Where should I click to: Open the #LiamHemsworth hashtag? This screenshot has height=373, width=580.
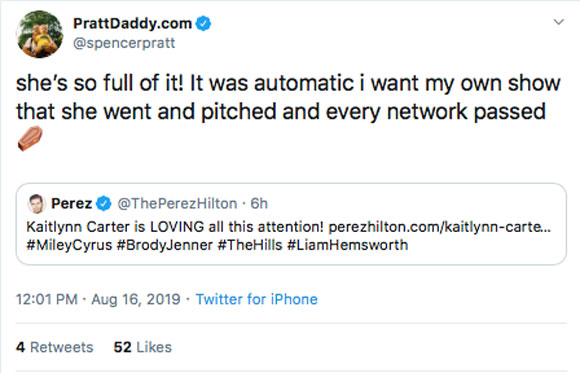coord(348,245)
